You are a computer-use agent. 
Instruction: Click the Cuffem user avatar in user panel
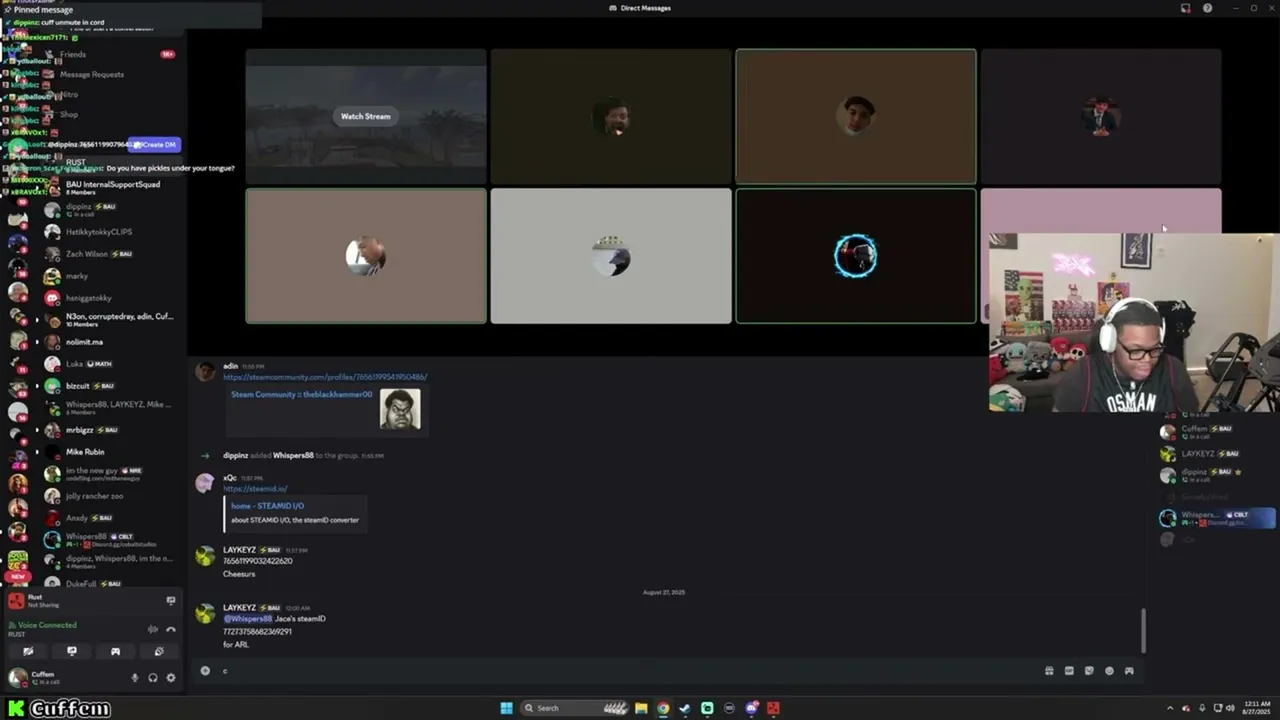click(17, 677)
